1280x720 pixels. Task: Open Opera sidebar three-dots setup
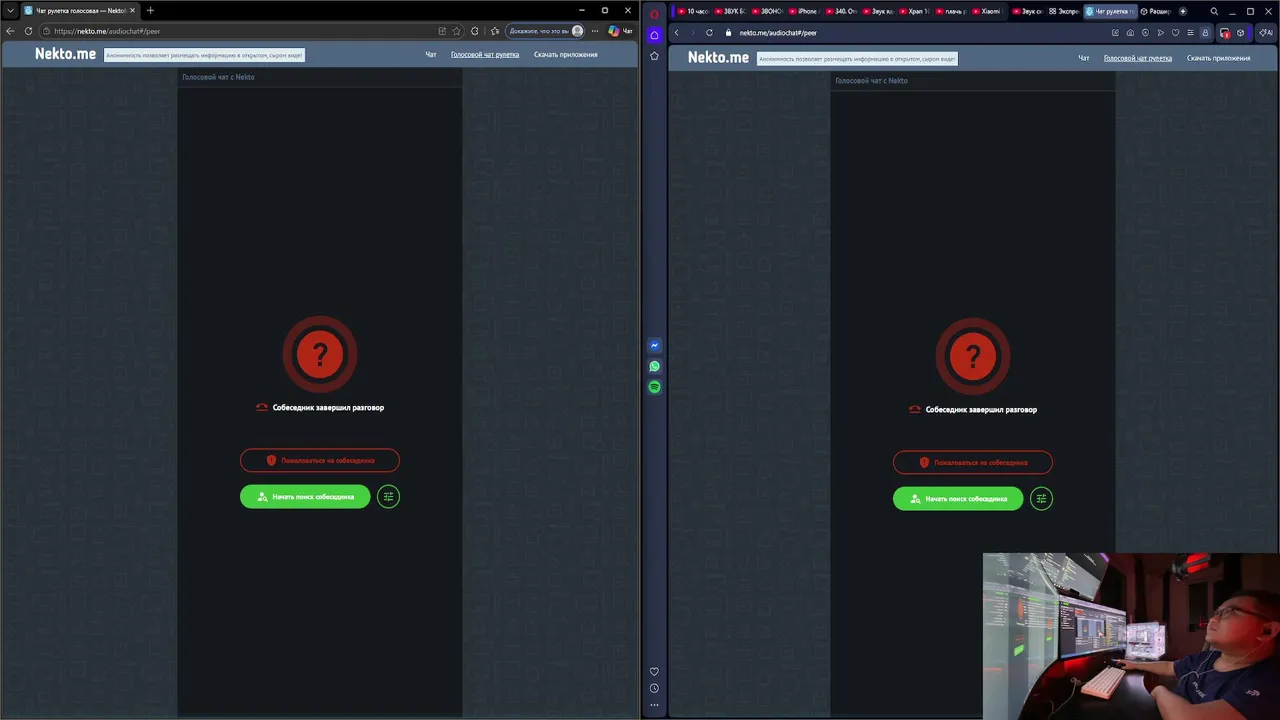654,705
